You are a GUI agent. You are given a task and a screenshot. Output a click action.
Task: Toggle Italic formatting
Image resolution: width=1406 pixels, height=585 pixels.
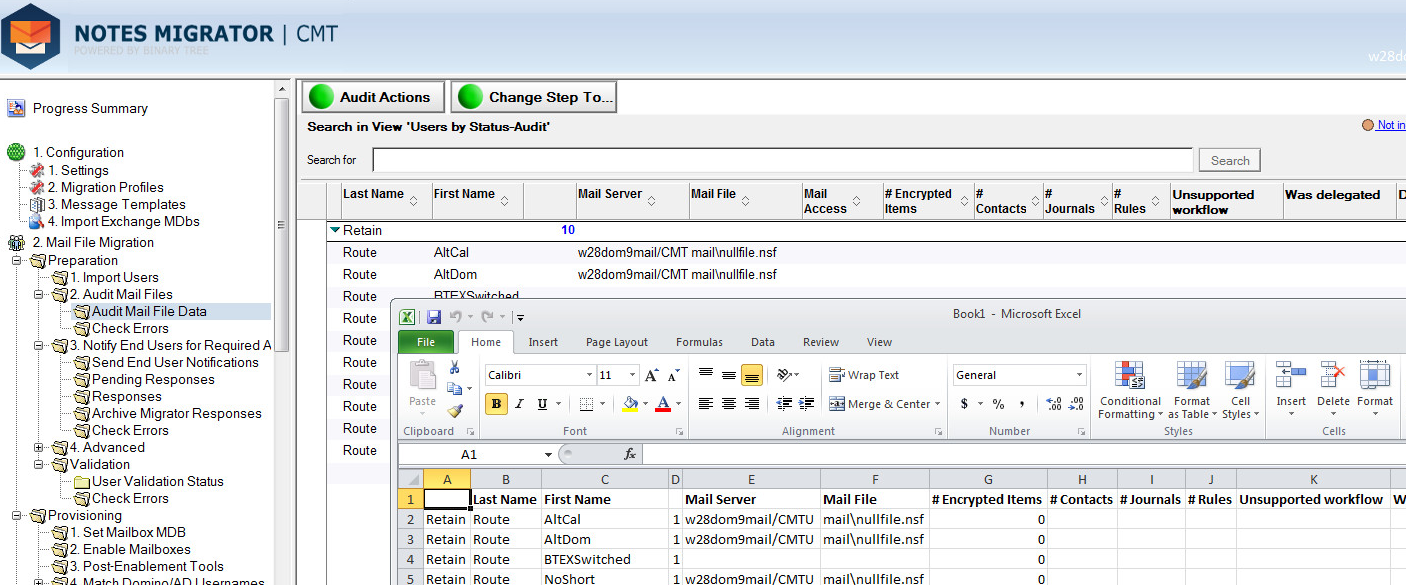click(x=520, y=404)
